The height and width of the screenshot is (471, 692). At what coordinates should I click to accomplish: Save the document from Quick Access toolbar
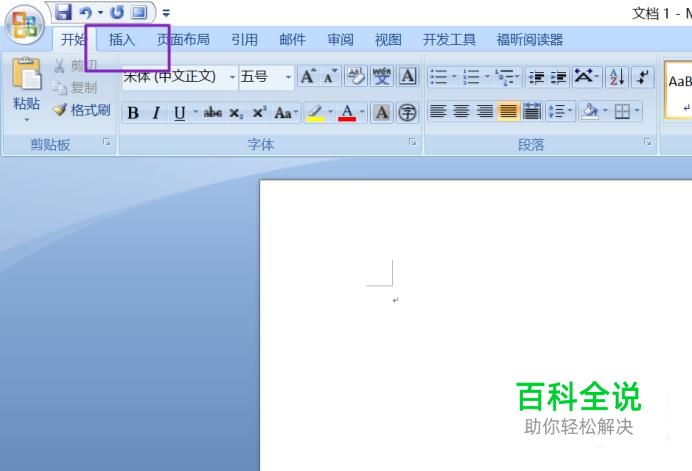pos(63,12)
